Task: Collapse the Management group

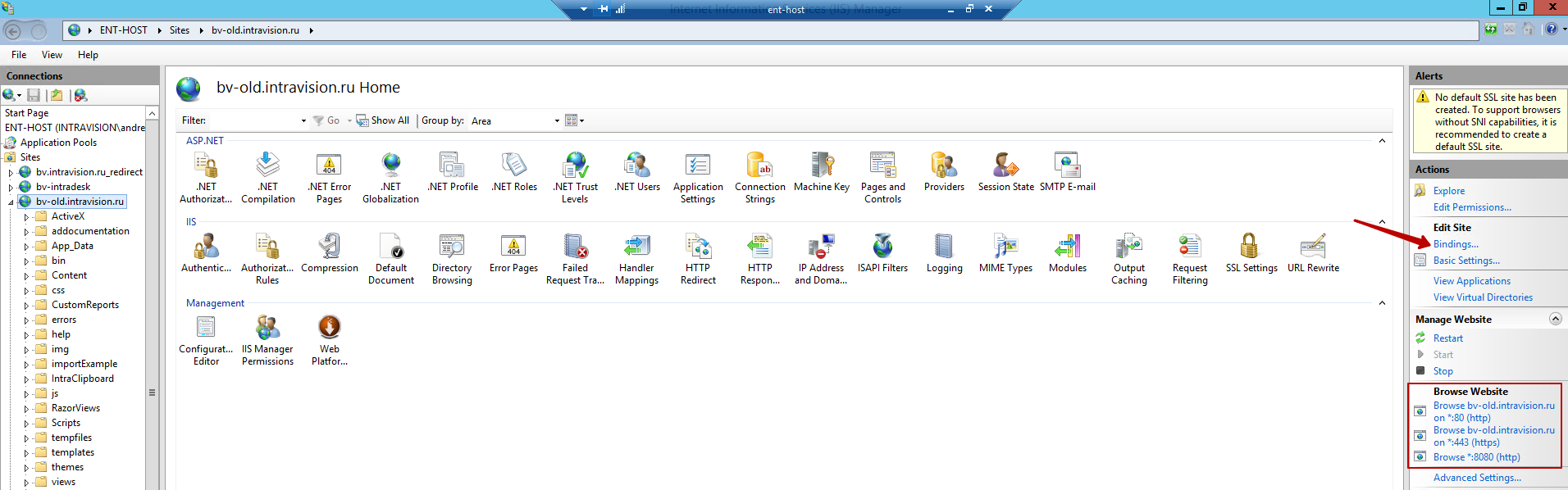Action: 1382,303
